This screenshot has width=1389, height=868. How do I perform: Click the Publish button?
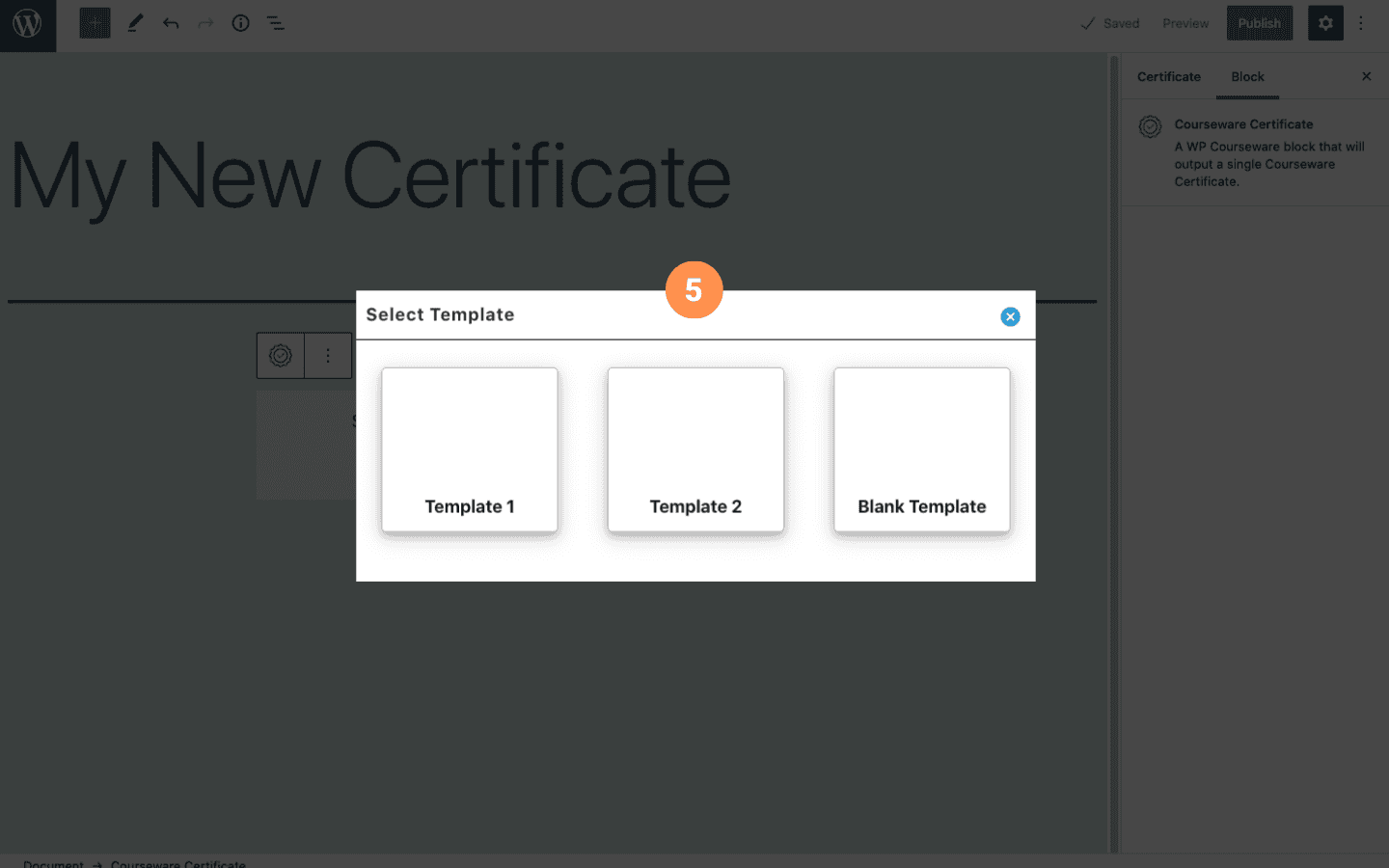1260,23
